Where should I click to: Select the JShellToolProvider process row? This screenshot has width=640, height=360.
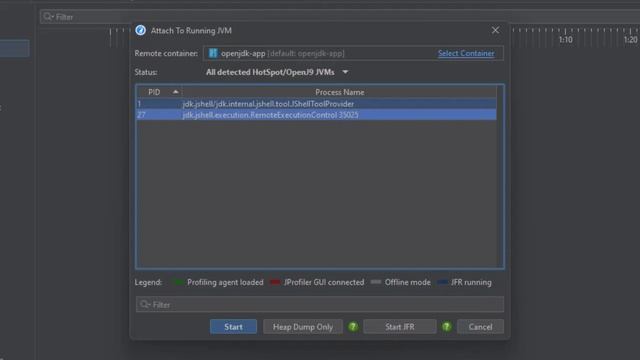316,104
